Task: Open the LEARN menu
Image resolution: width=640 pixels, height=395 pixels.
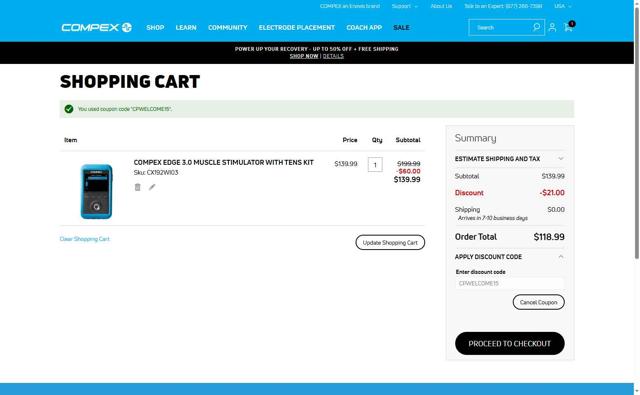Action: 186,27
